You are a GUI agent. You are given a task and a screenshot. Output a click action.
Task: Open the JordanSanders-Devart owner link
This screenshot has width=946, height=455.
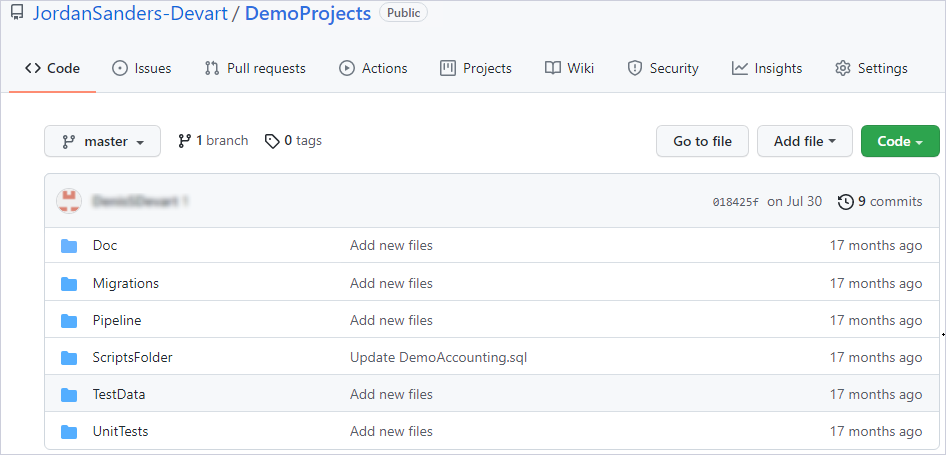(x=130, y=13)
